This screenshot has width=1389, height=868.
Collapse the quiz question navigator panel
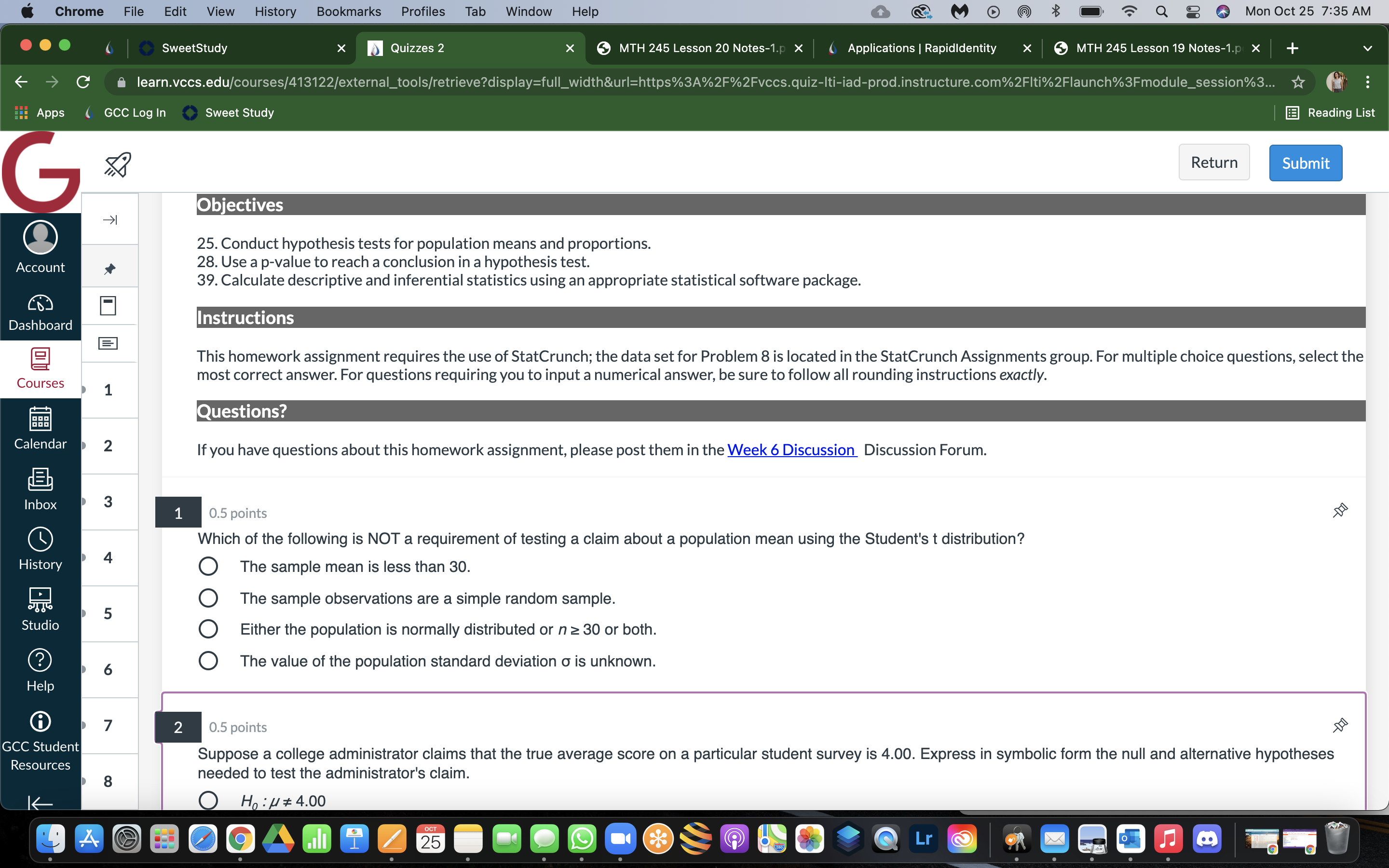point(109,220)
